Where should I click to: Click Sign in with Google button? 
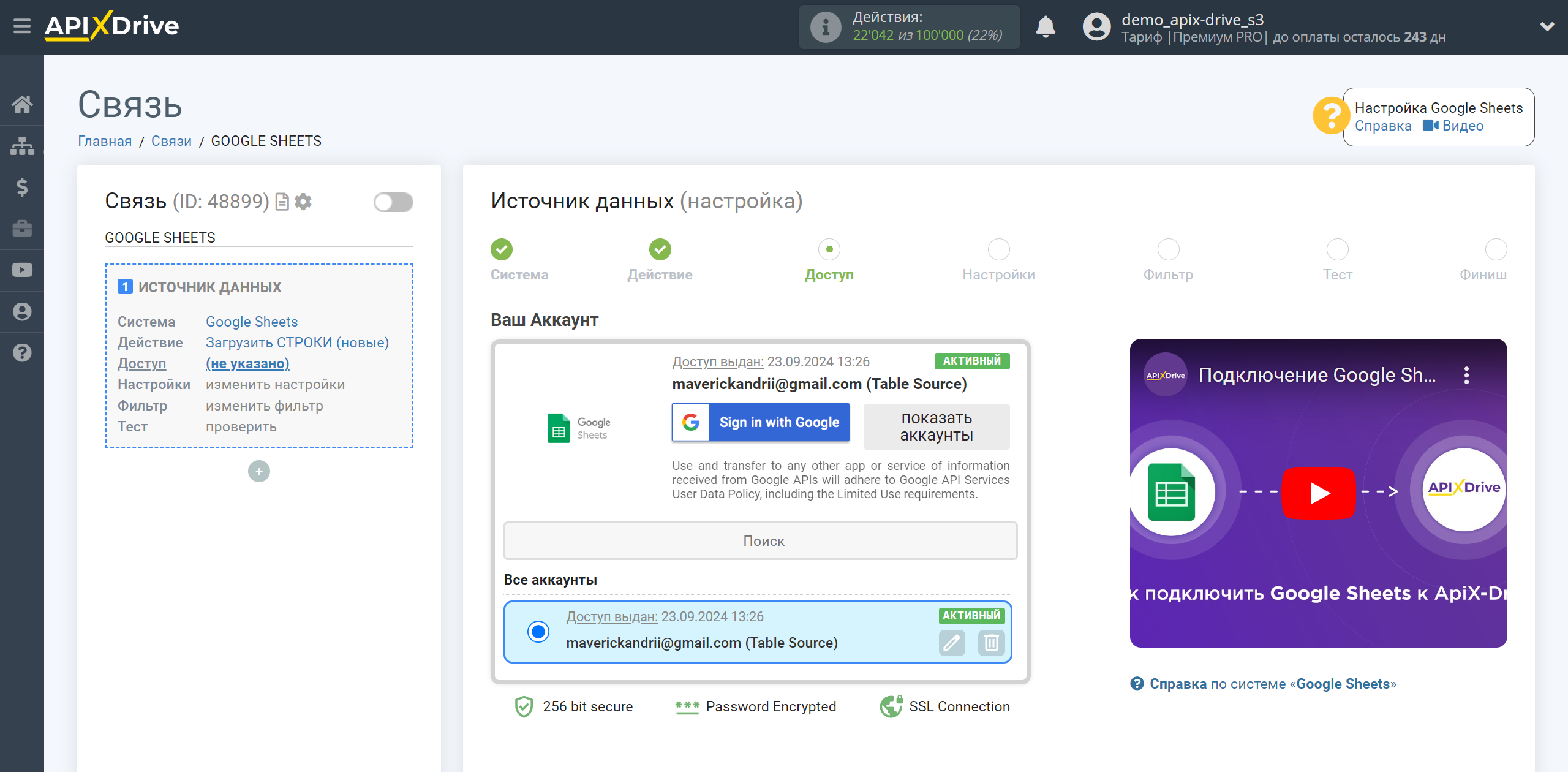tap(761, 421)
